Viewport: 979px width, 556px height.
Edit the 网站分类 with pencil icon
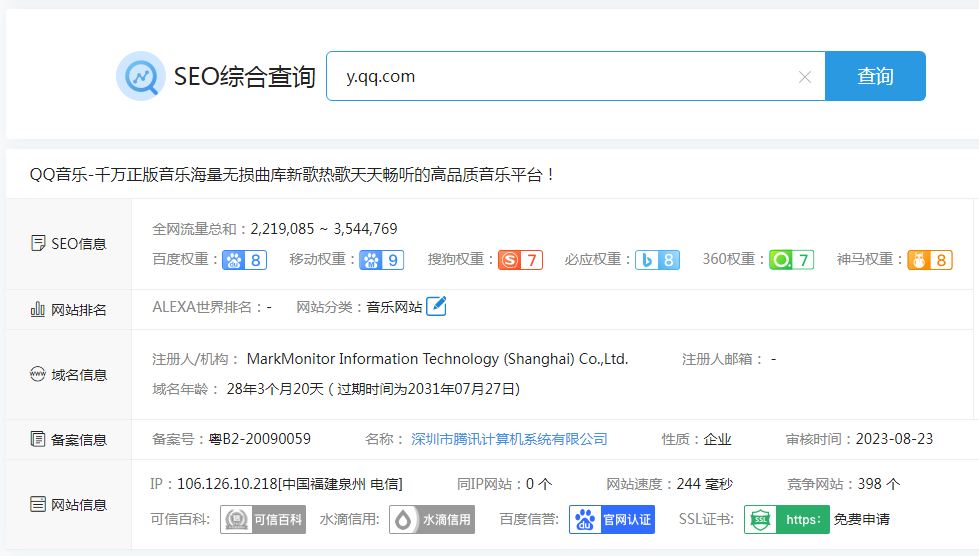[x=436, y=306]
